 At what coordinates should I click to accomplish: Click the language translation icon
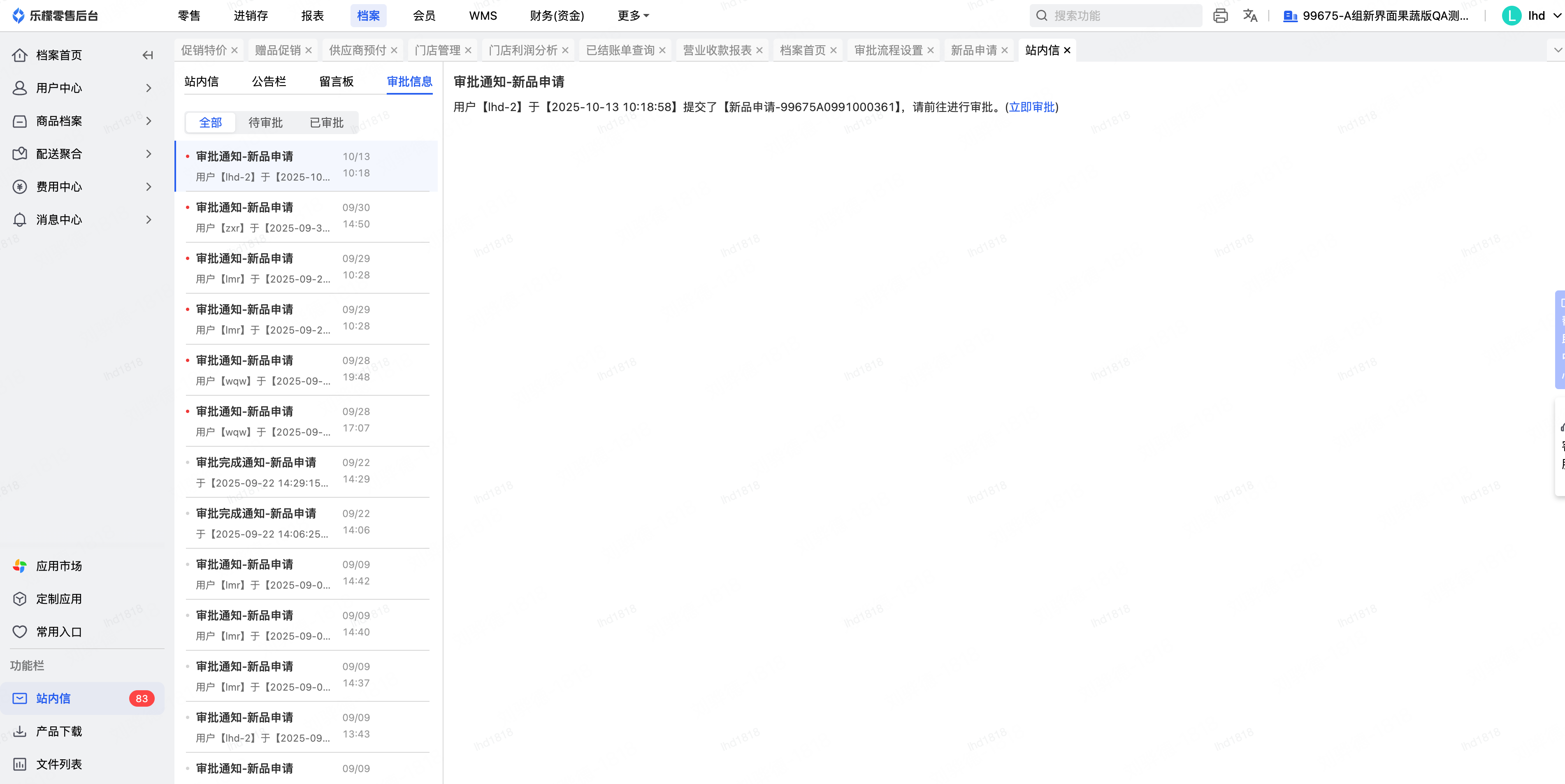[1250, 16]
